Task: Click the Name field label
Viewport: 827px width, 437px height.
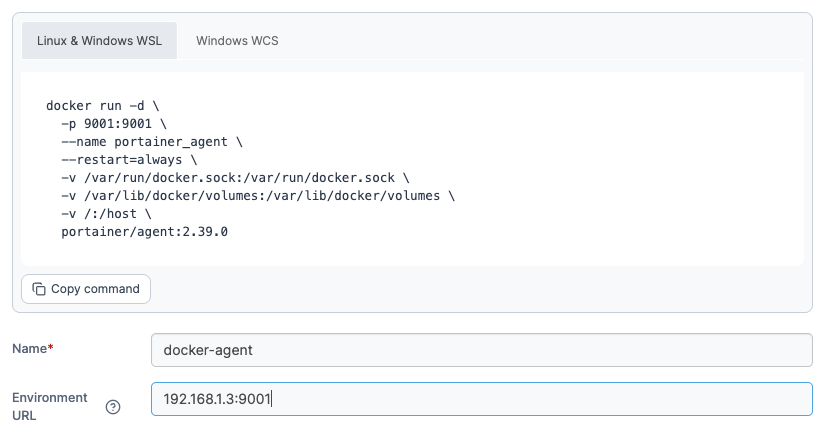Action: click(x=30, y=348)
